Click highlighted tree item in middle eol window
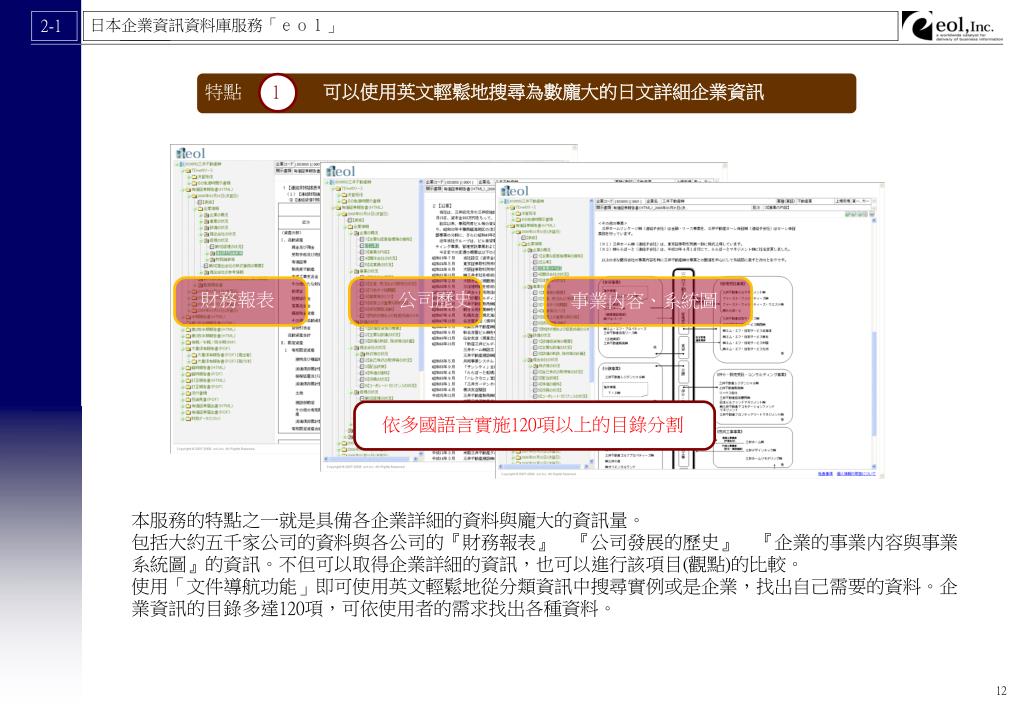 tap(372, 245)
